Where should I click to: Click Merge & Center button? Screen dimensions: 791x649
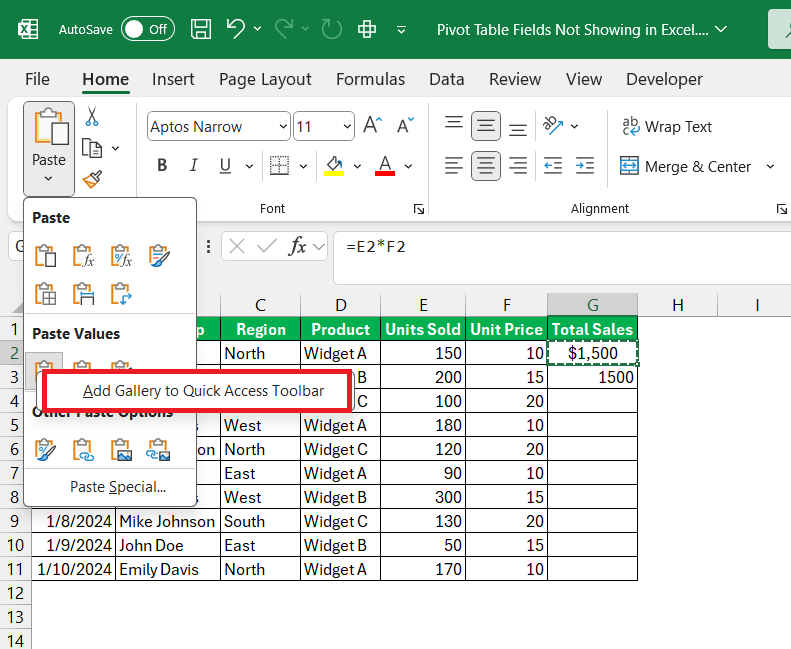point(686,166)
